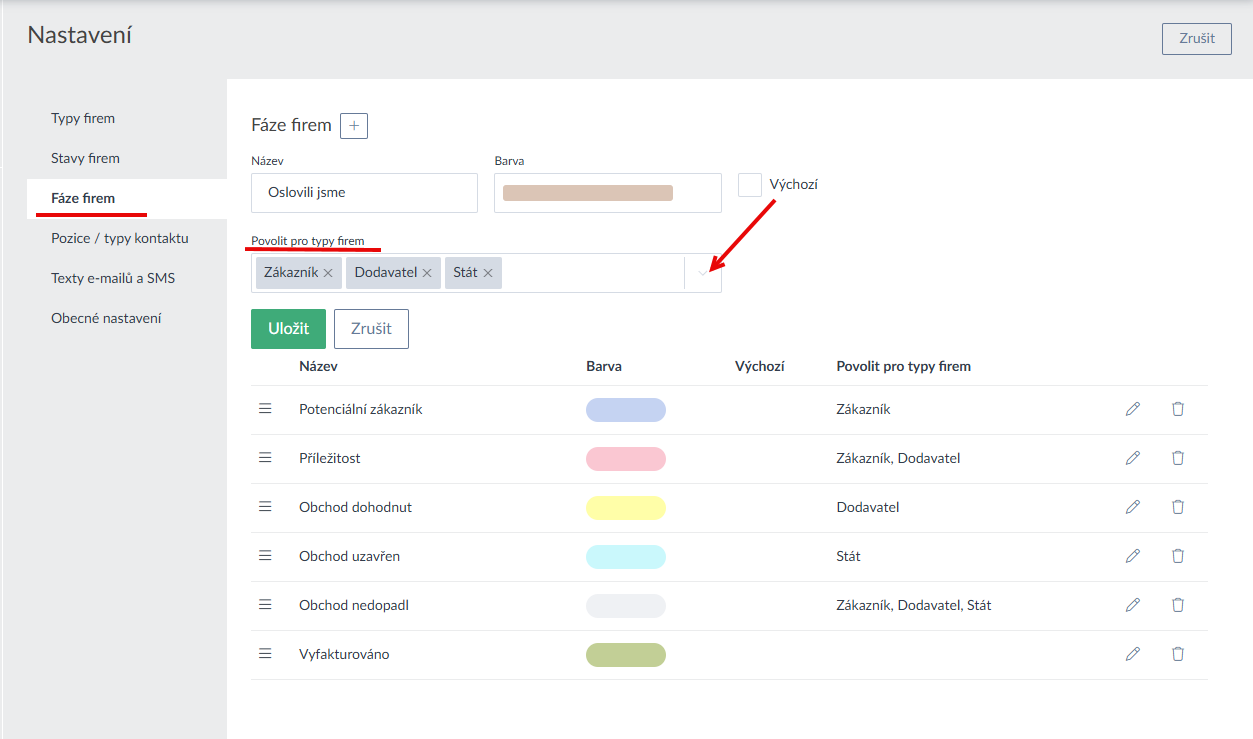Open the Typy firem settings section
This screenshot has width=1253, height=739.
click(x=83, y=118)
